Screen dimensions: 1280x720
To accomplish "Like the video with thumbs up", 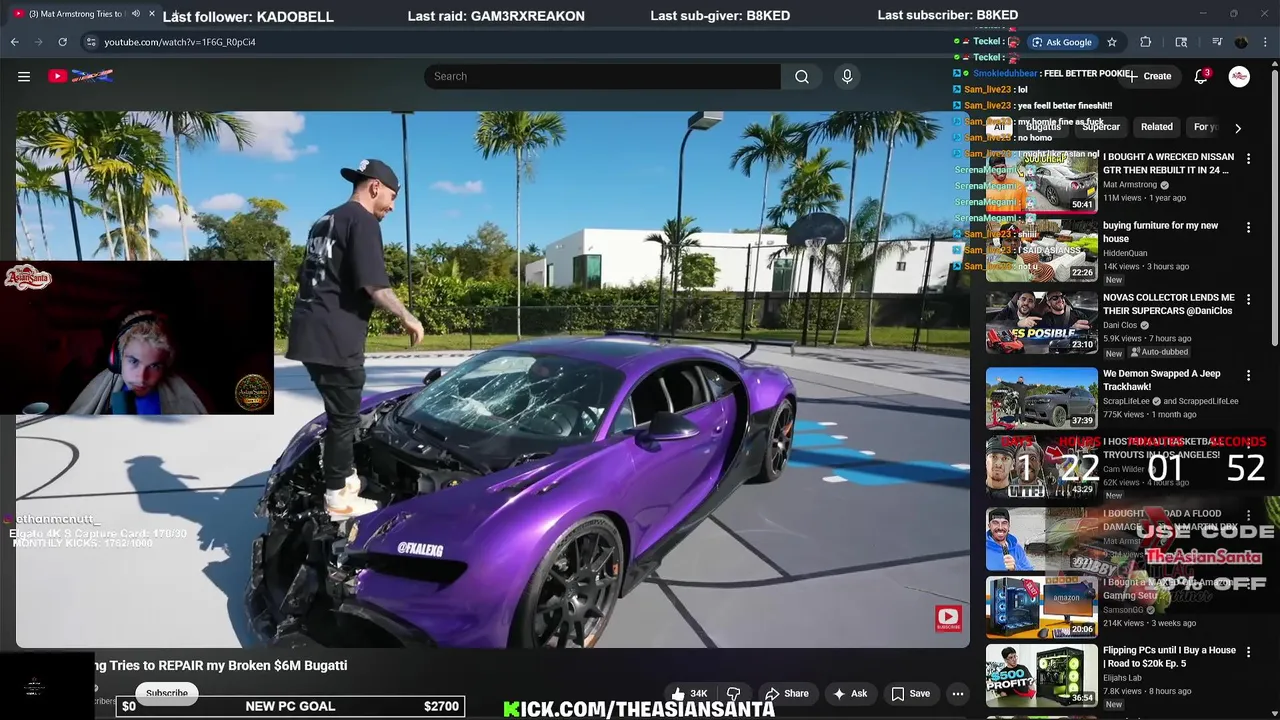I will pos(679,693).
